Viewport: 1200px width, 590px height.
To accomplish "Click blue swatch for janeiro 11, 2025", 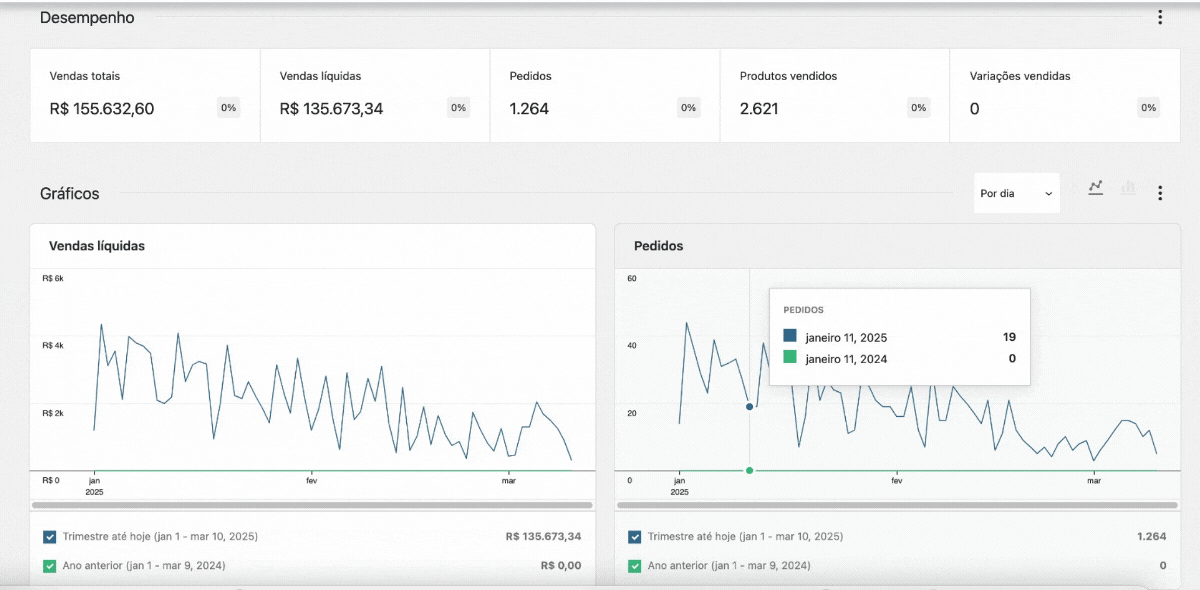I will (790, 337).
